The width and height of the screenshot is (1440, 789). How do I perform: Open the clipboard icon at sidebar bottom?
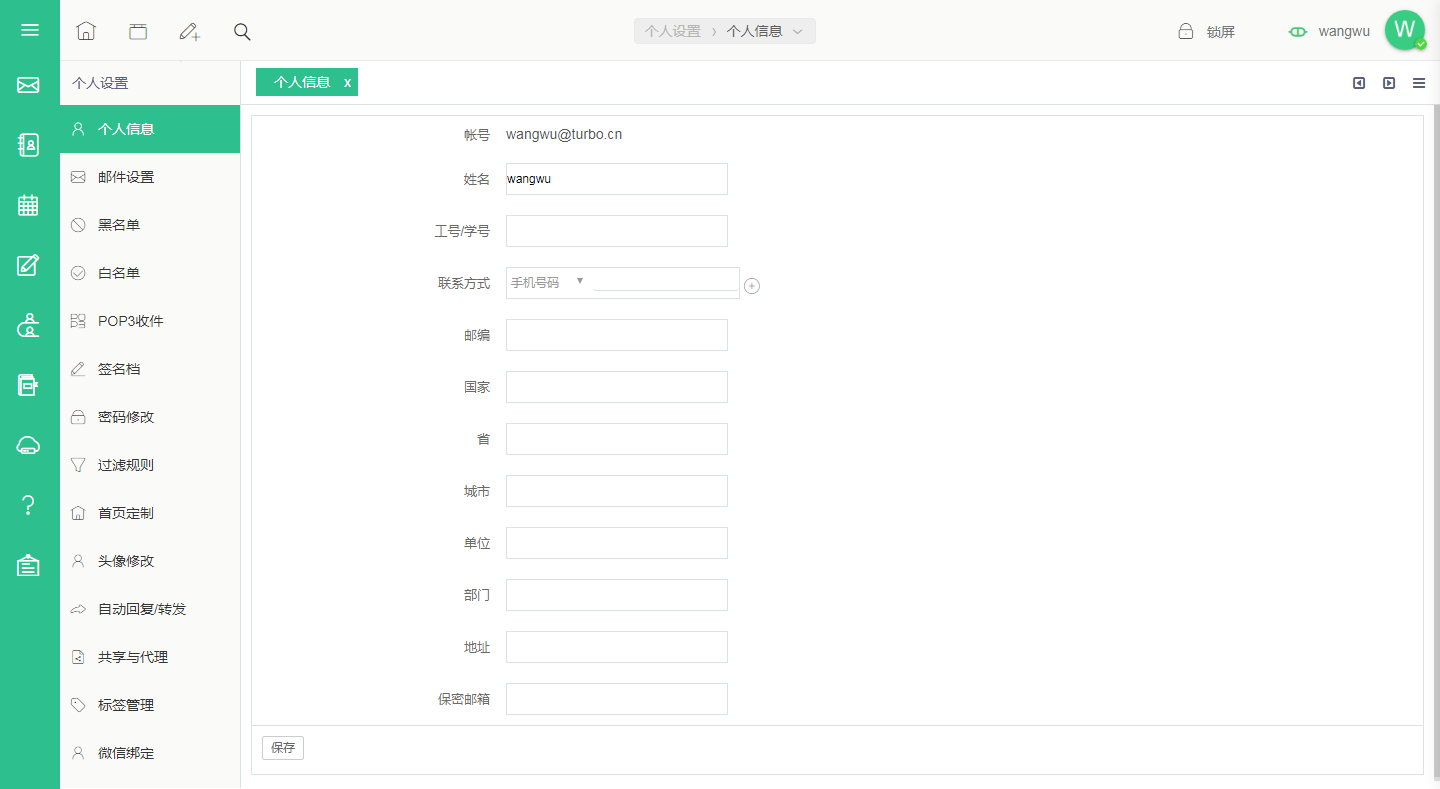[x=28, y=565]
